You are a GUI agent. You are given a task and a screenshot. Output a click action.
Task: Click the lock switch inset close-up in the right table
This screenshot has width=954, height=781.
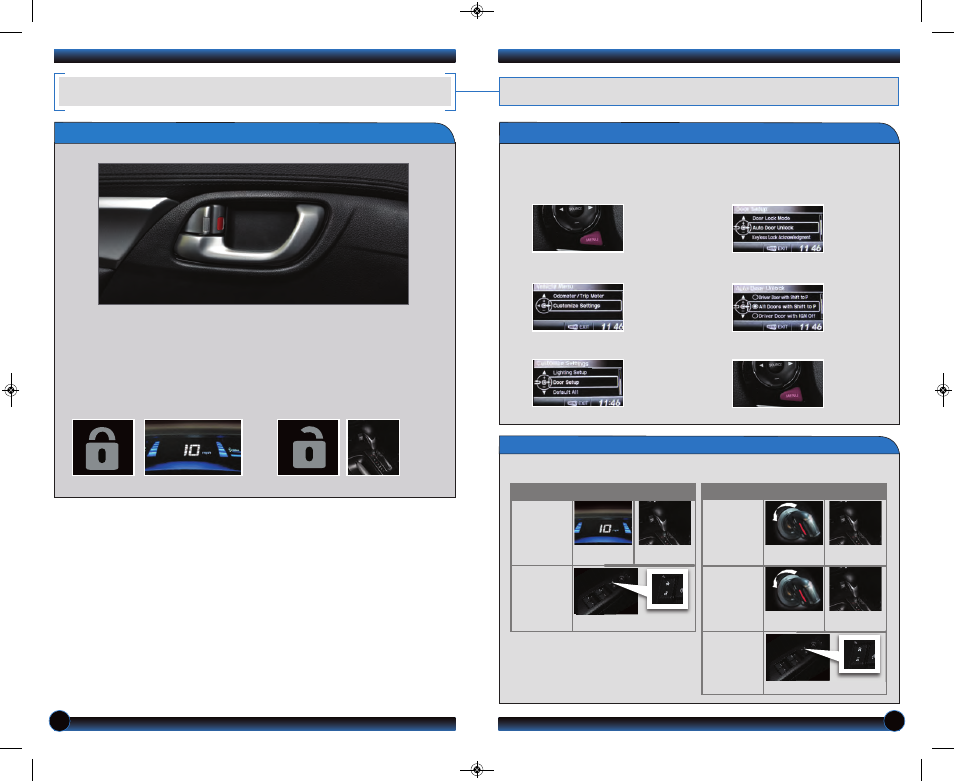[859, 654]
